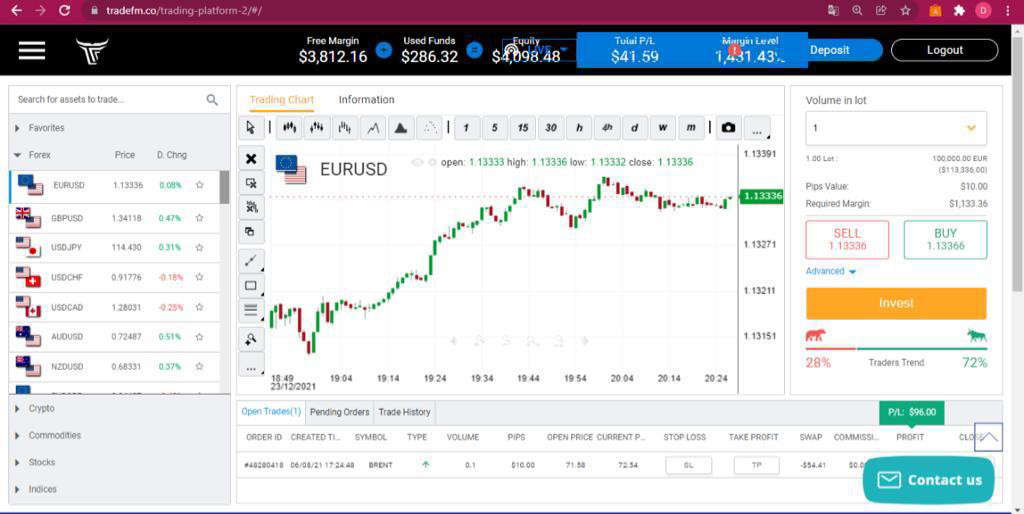The image size is (1024, 514).
Task: Open the hamburger main menu
Action: pyautogui.click(x=32, y=50)
